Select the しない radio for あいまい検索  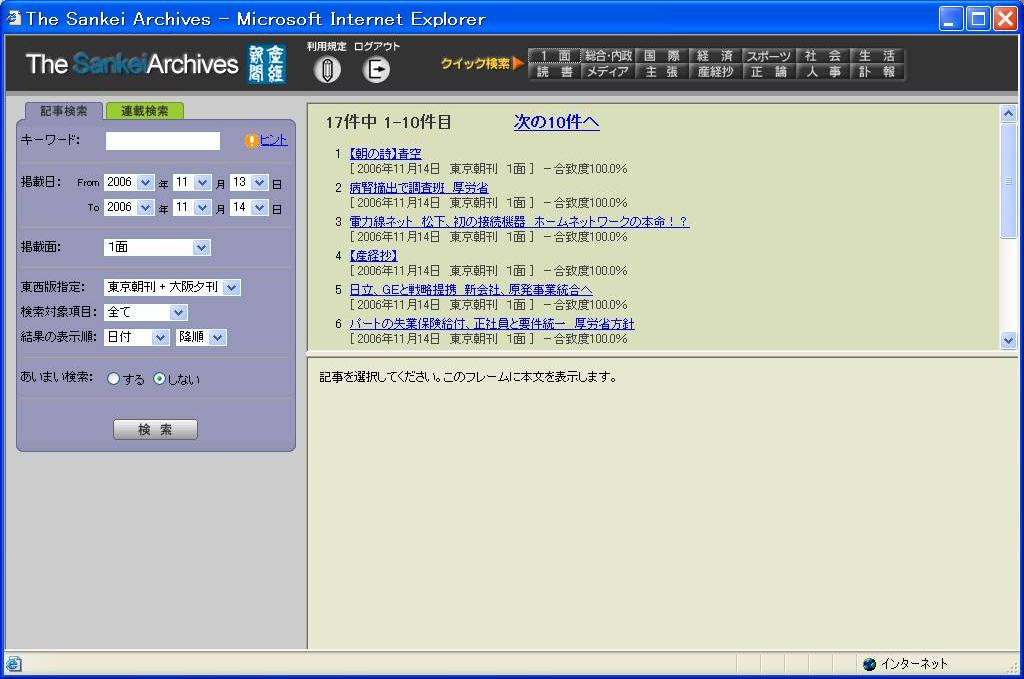tap(159, 379)
